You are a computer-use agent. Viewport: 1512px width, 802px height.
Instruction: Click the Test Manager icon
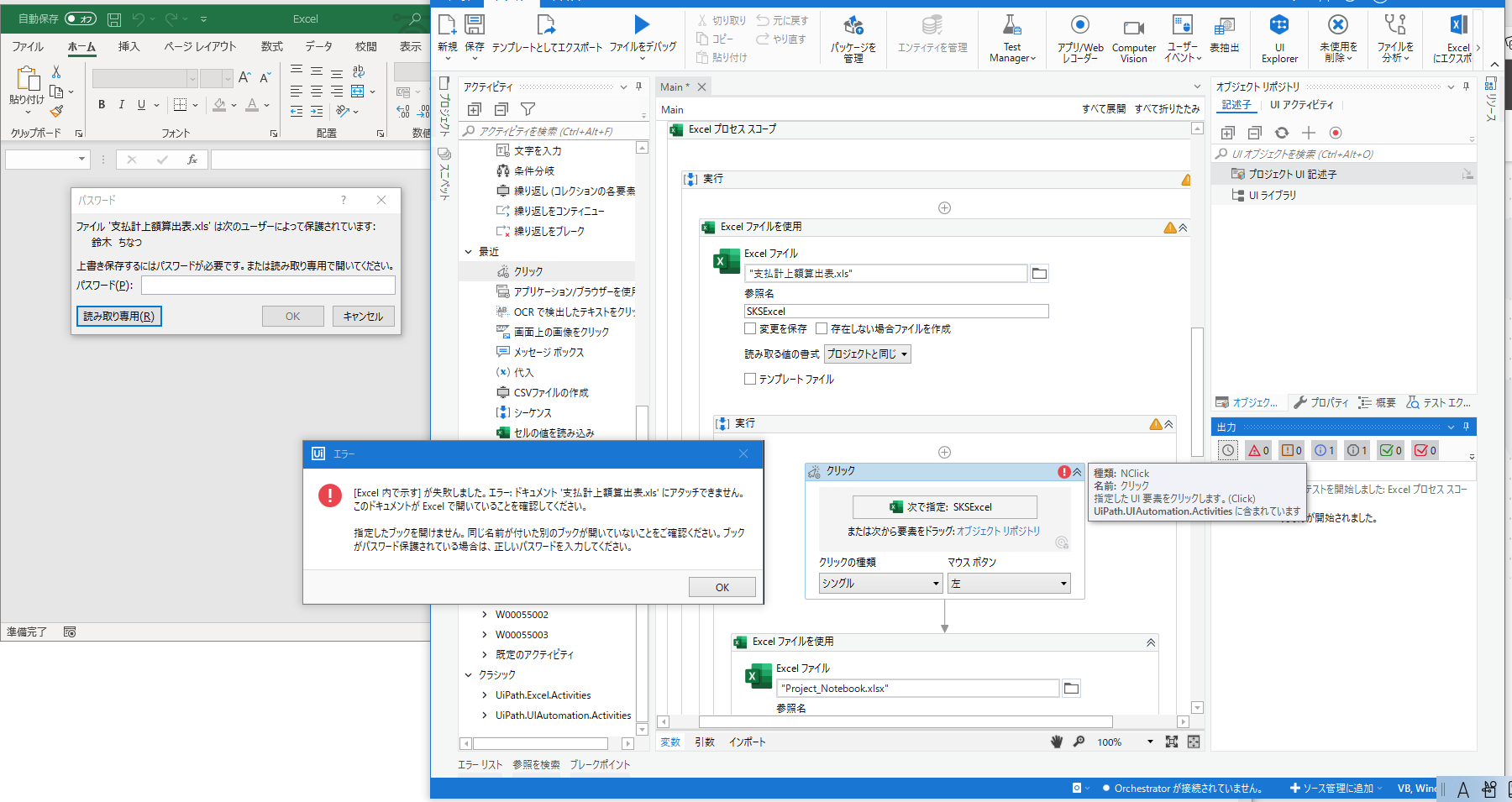(1012, 25)
